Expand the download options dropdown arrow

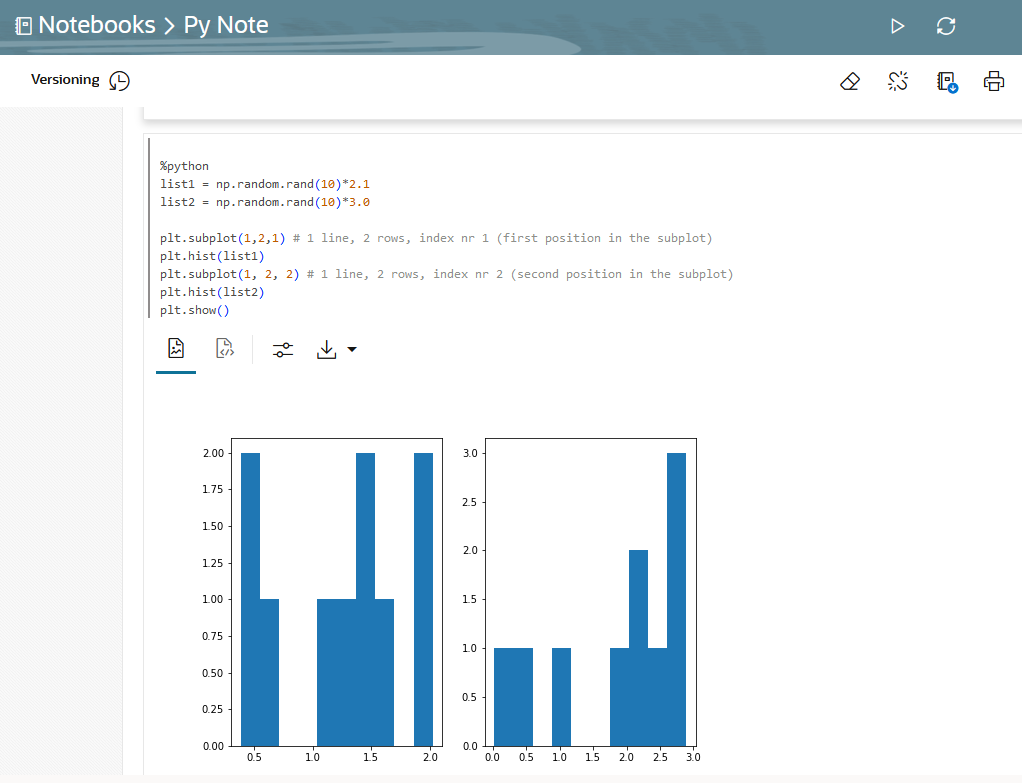[x=352, y=349]
